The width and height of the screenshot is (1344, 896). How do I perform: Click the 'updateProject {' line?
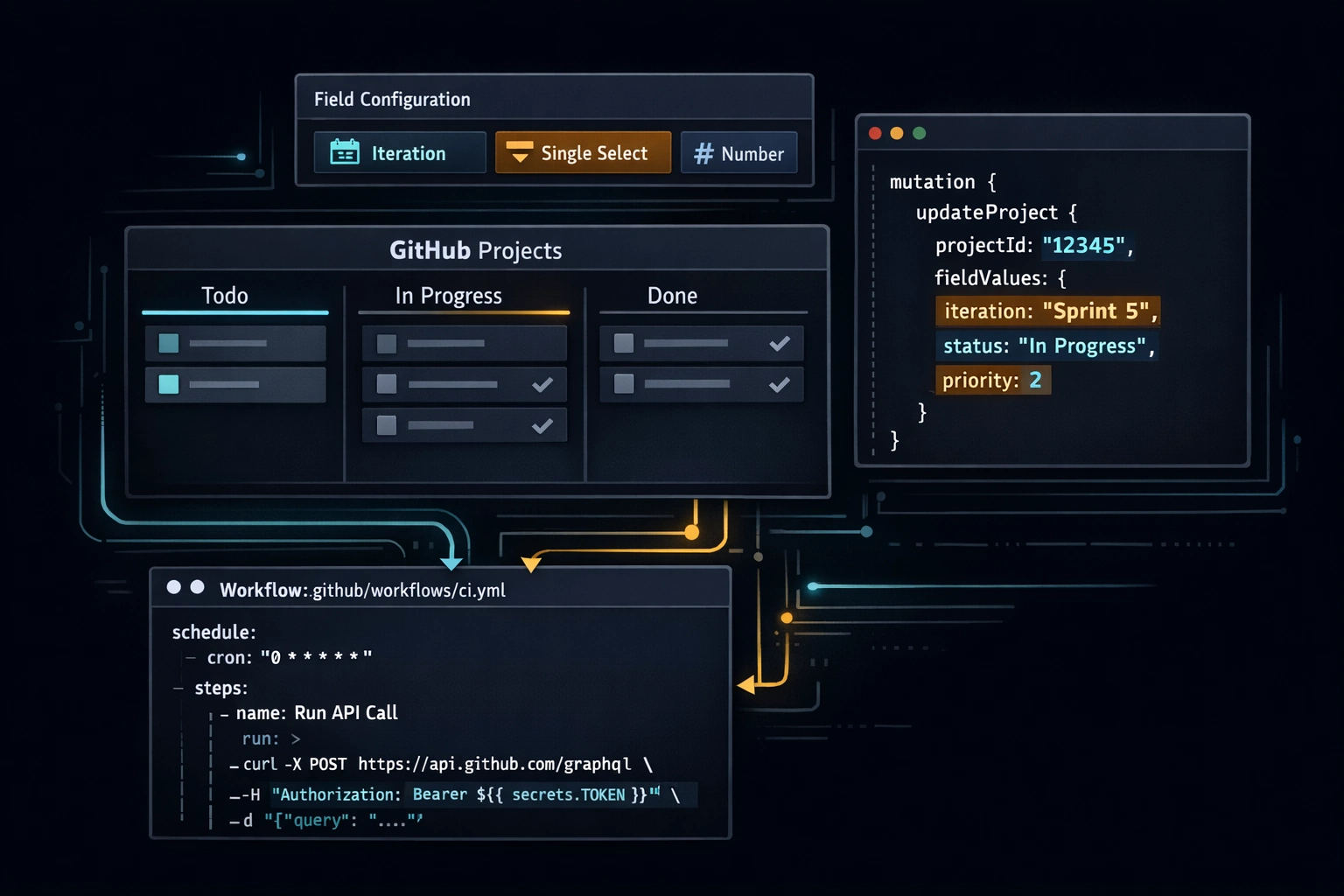click(997, 213)
